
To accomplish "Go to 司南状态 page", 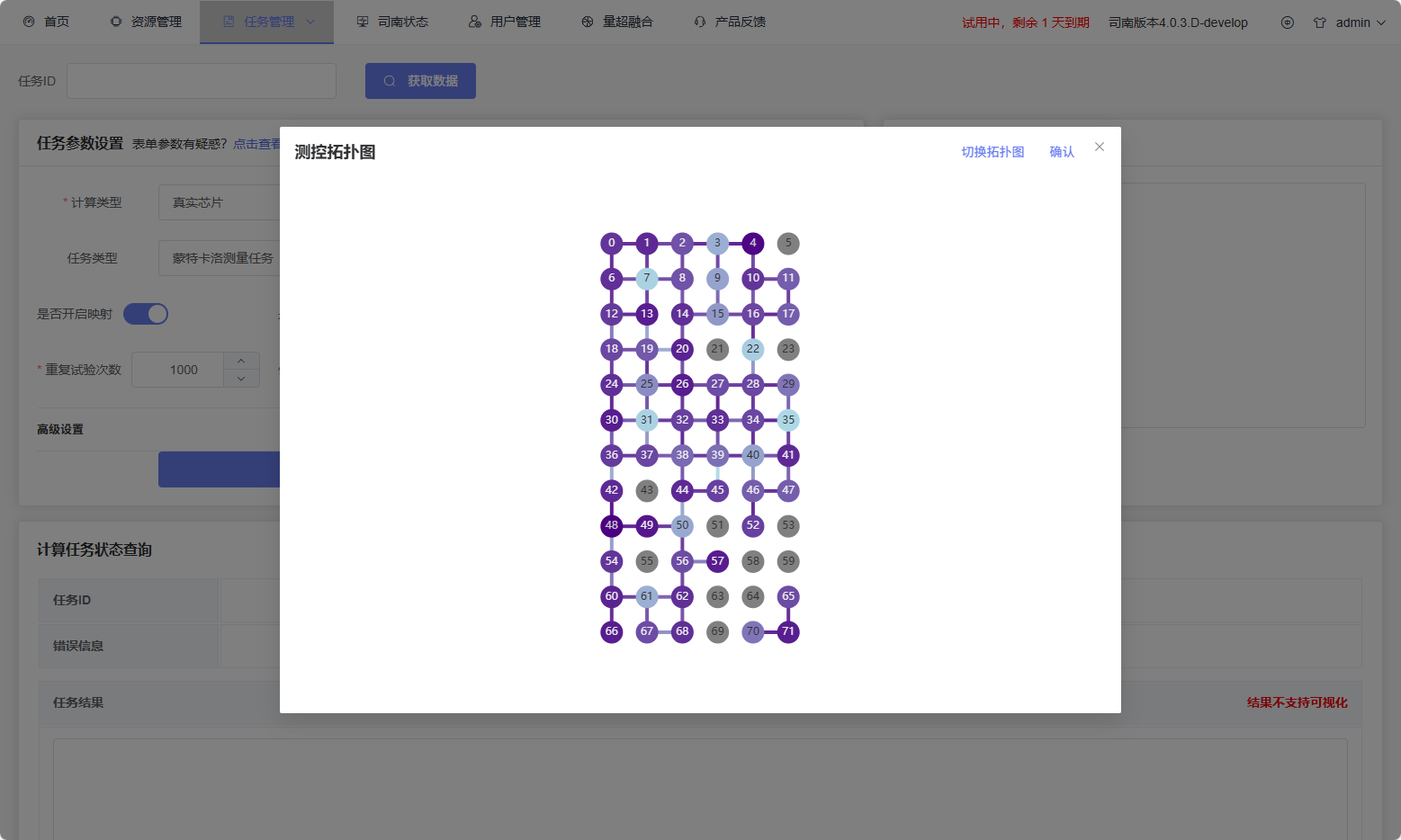I will coord(392,22).
